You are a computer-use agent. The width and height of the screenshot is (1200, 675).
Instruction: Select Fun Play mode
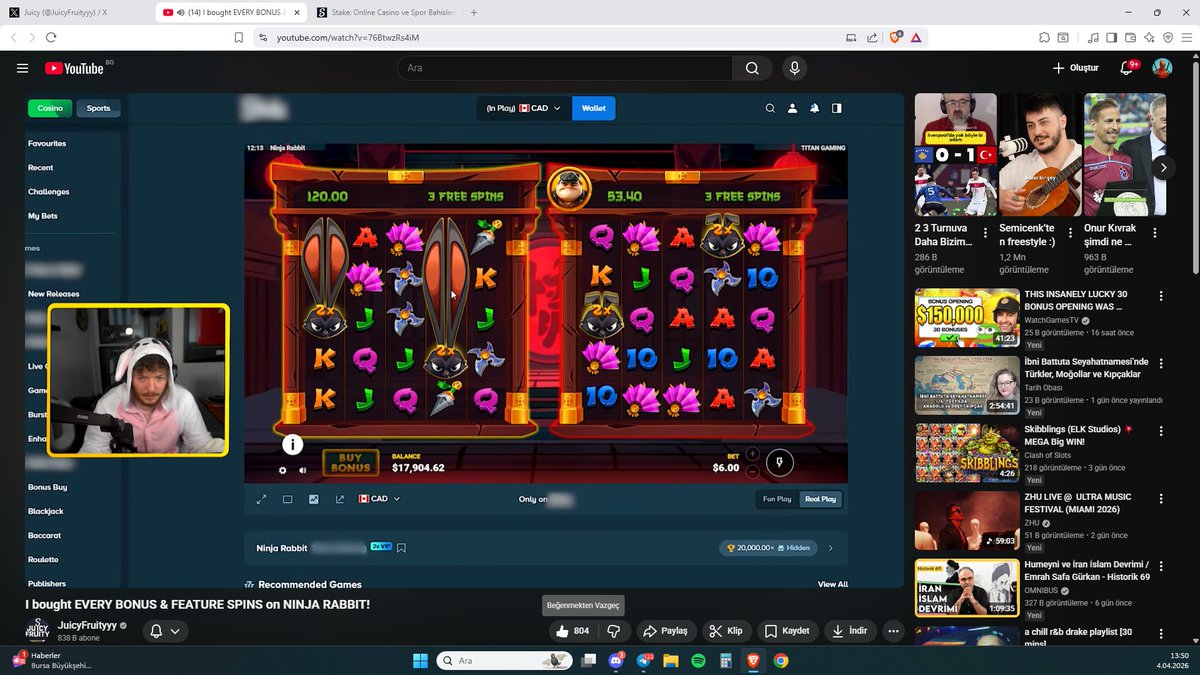777,499
